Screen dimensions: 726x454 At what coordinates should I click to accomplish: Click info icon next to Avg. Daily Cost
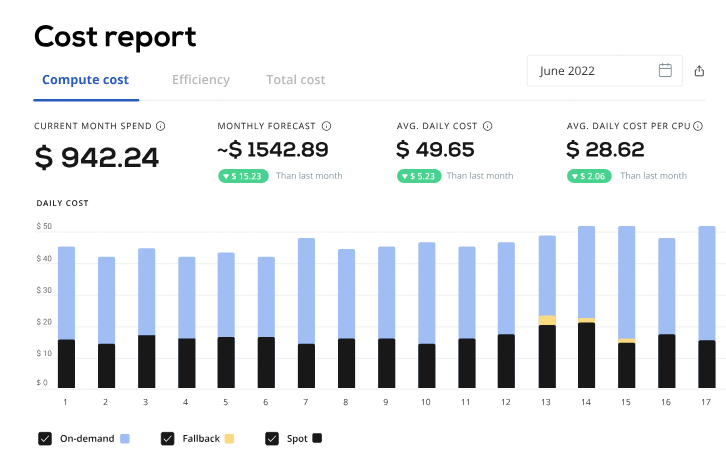[487, 127]
